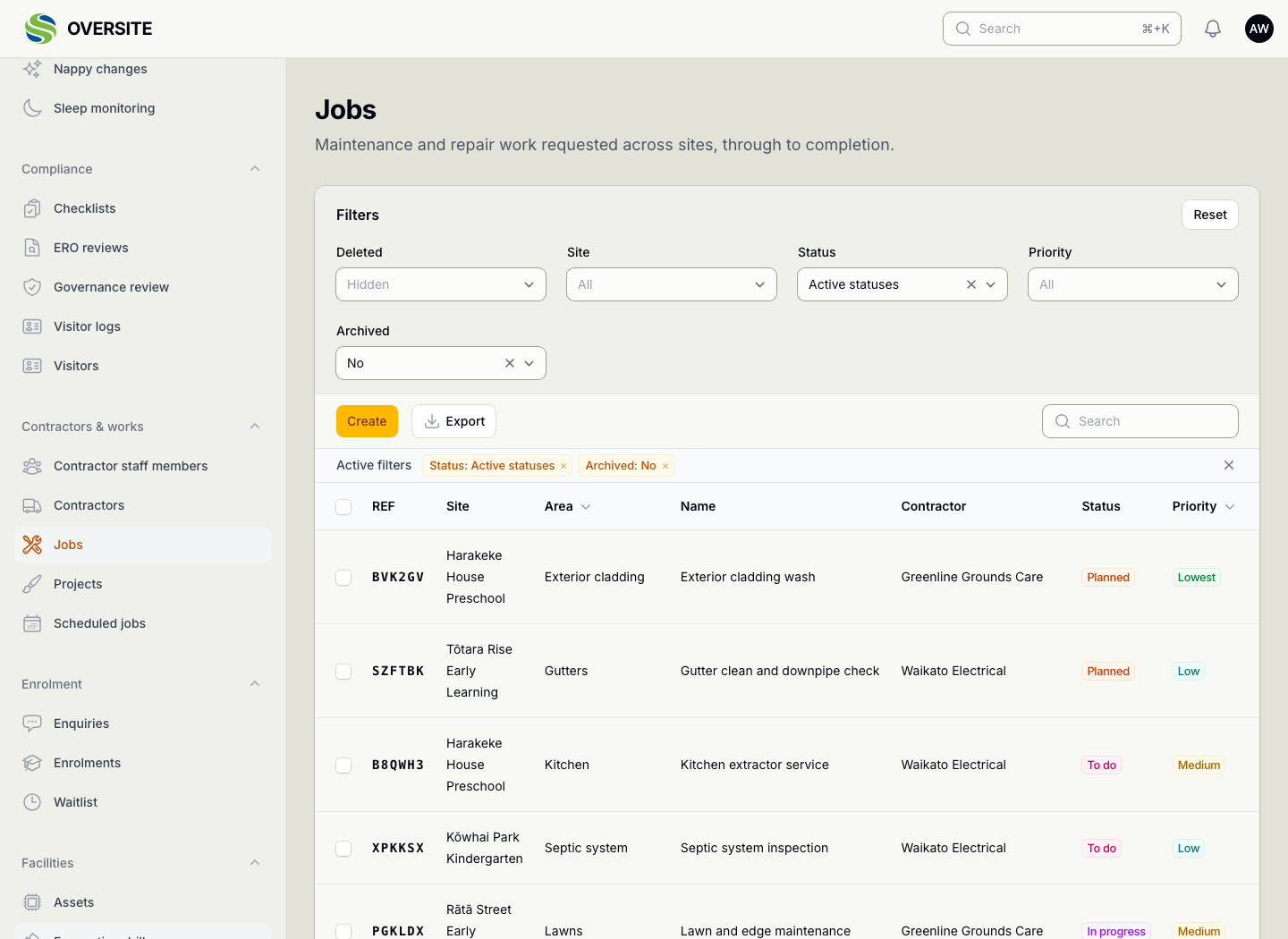Collapse the Facilities sidebar section
1288x939 pixels.
255,863
